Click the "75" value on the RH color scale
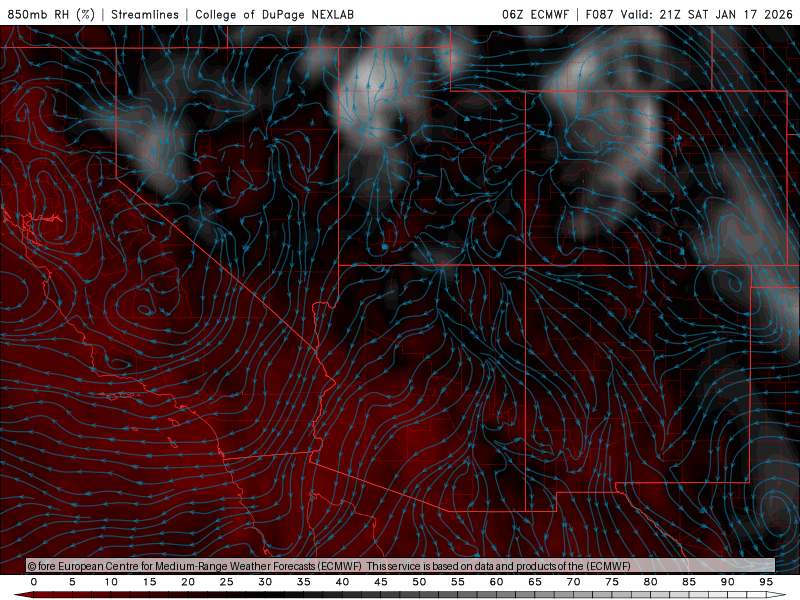Viewport: 800px width, 600px height. coord(612,582)
